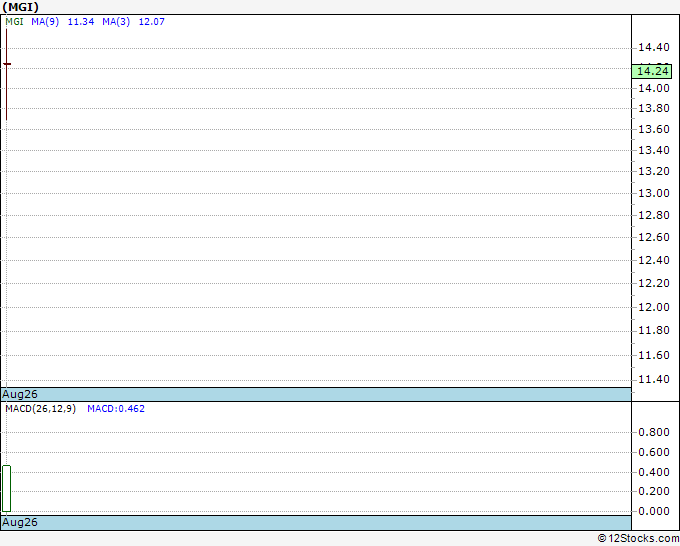Select the MA(3) indicator label
This screenshot has width=680, height=546.
116,22
